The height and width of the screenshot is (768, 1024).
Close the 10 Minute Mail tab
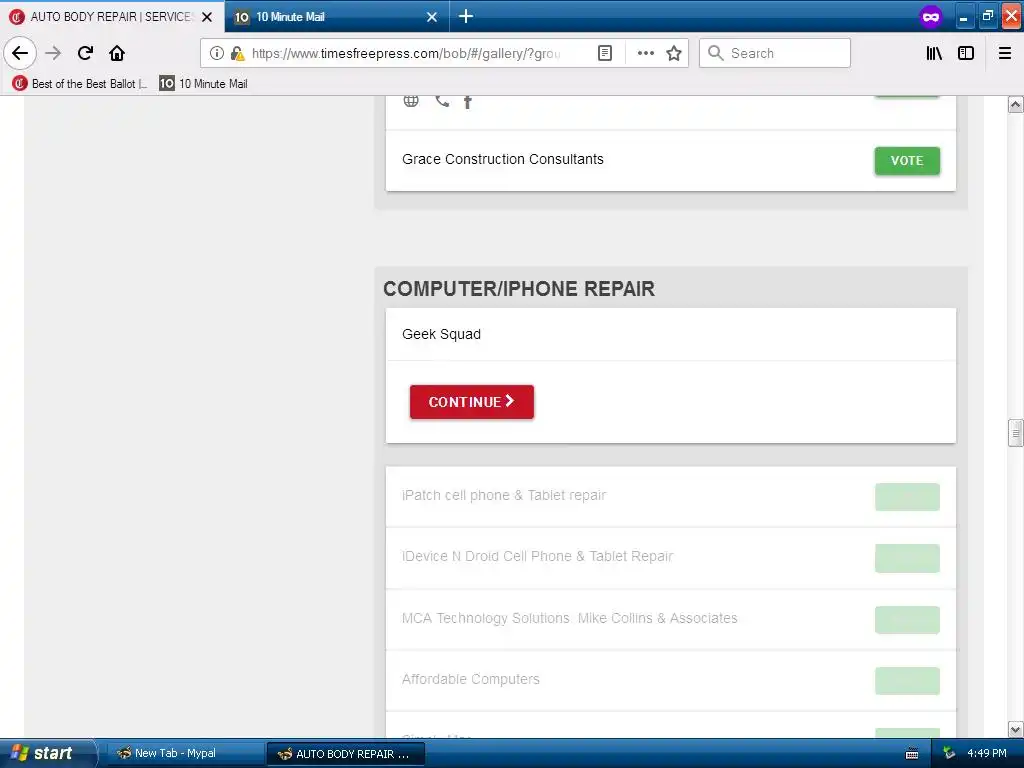[432, 17]
